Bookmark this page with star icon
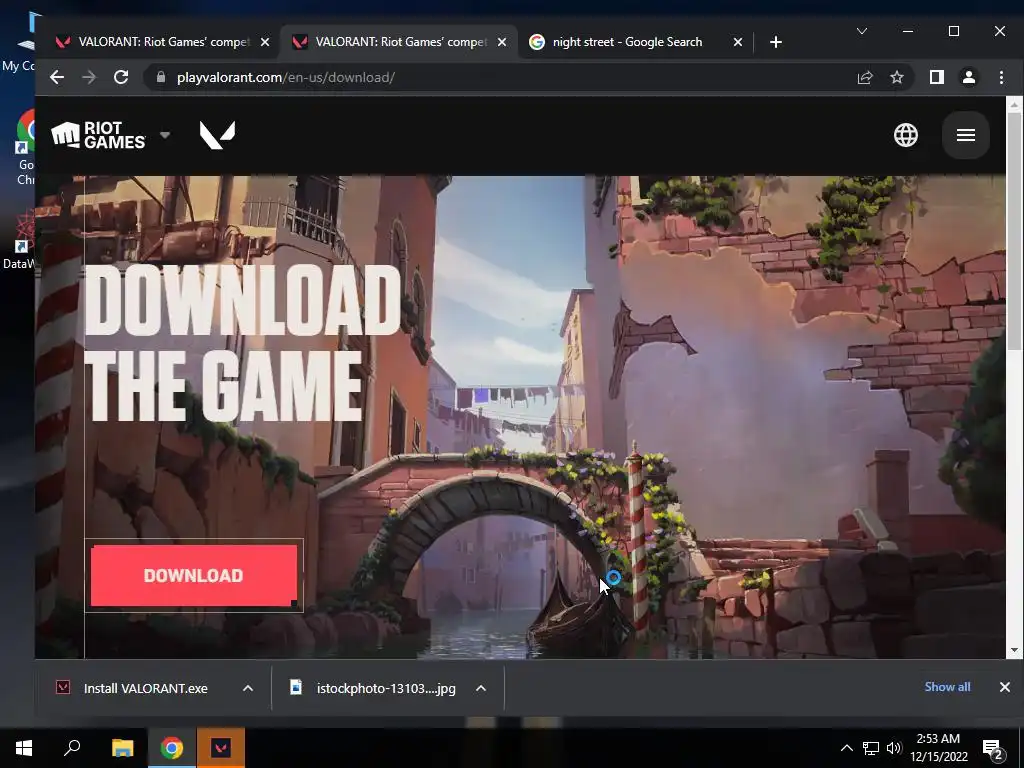This screenshot has height=768, width=1024. click(897, 77)
